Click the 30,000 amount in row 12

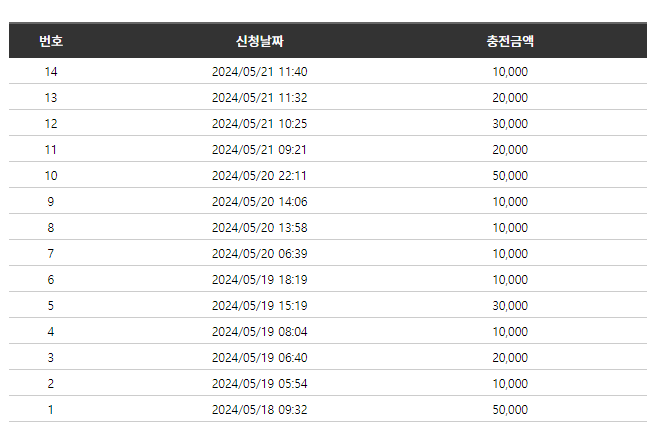point(510,124)
